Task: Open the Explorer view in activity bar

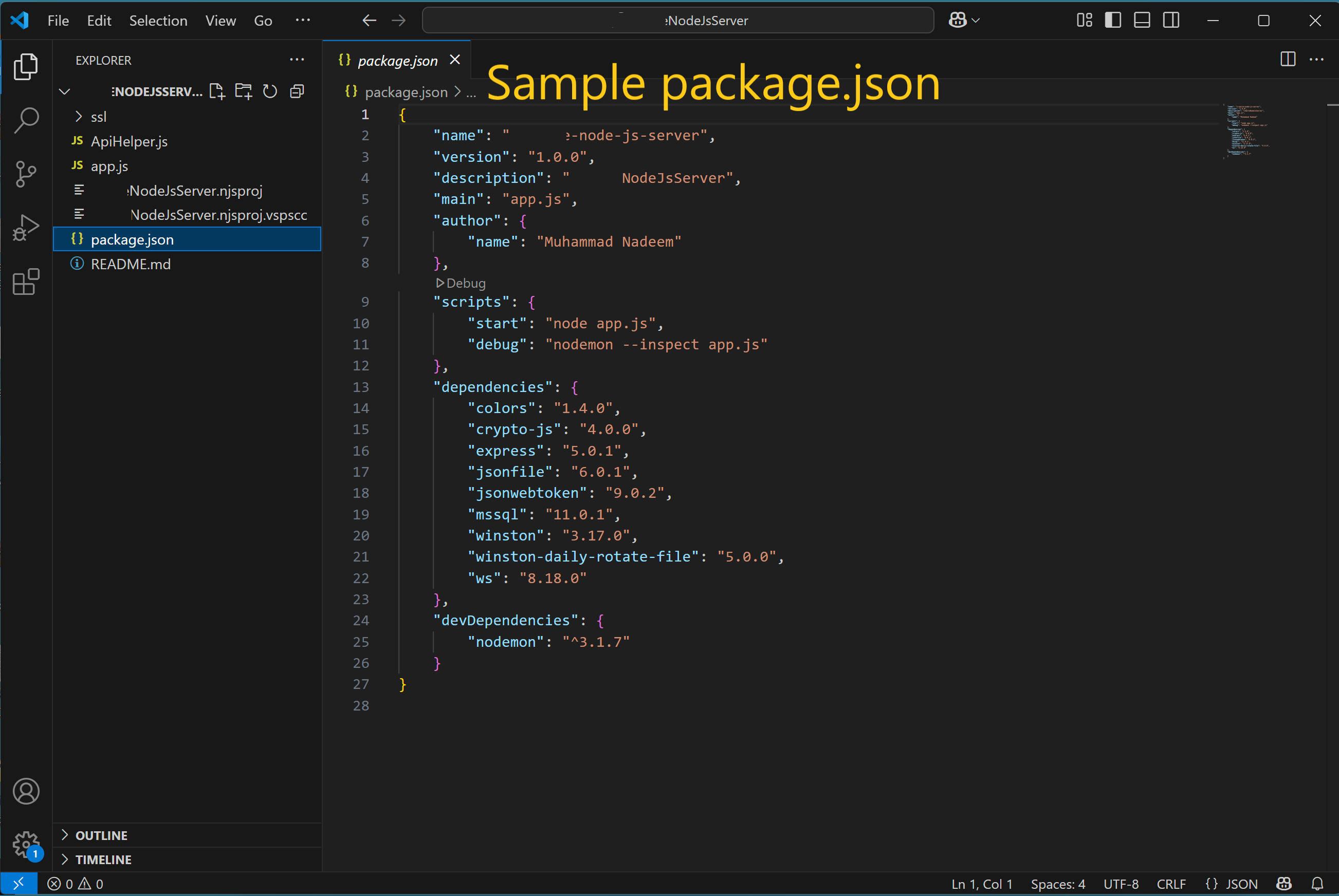Action: point(26,67)
